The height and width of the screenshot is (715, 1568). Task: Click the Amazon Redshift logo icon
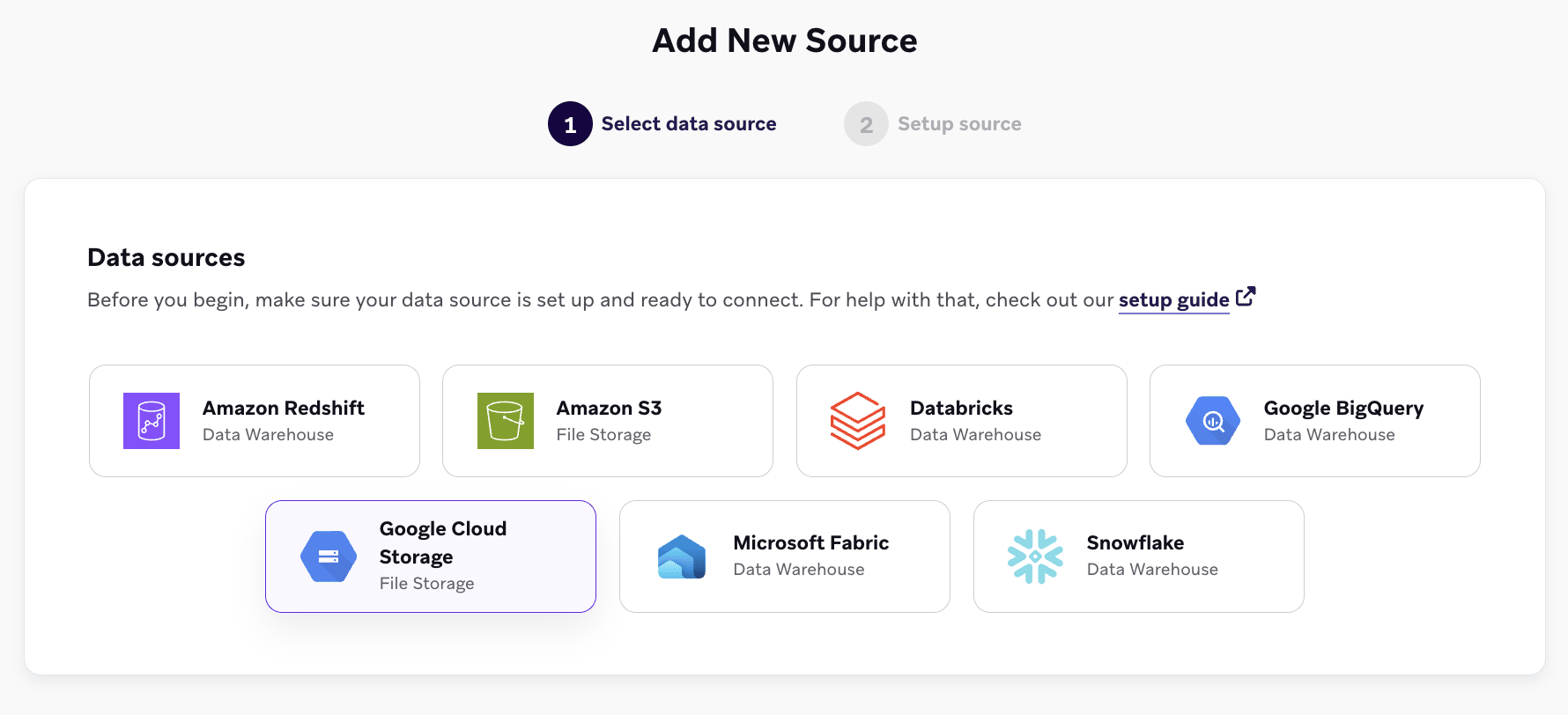(x=152, y=421)
